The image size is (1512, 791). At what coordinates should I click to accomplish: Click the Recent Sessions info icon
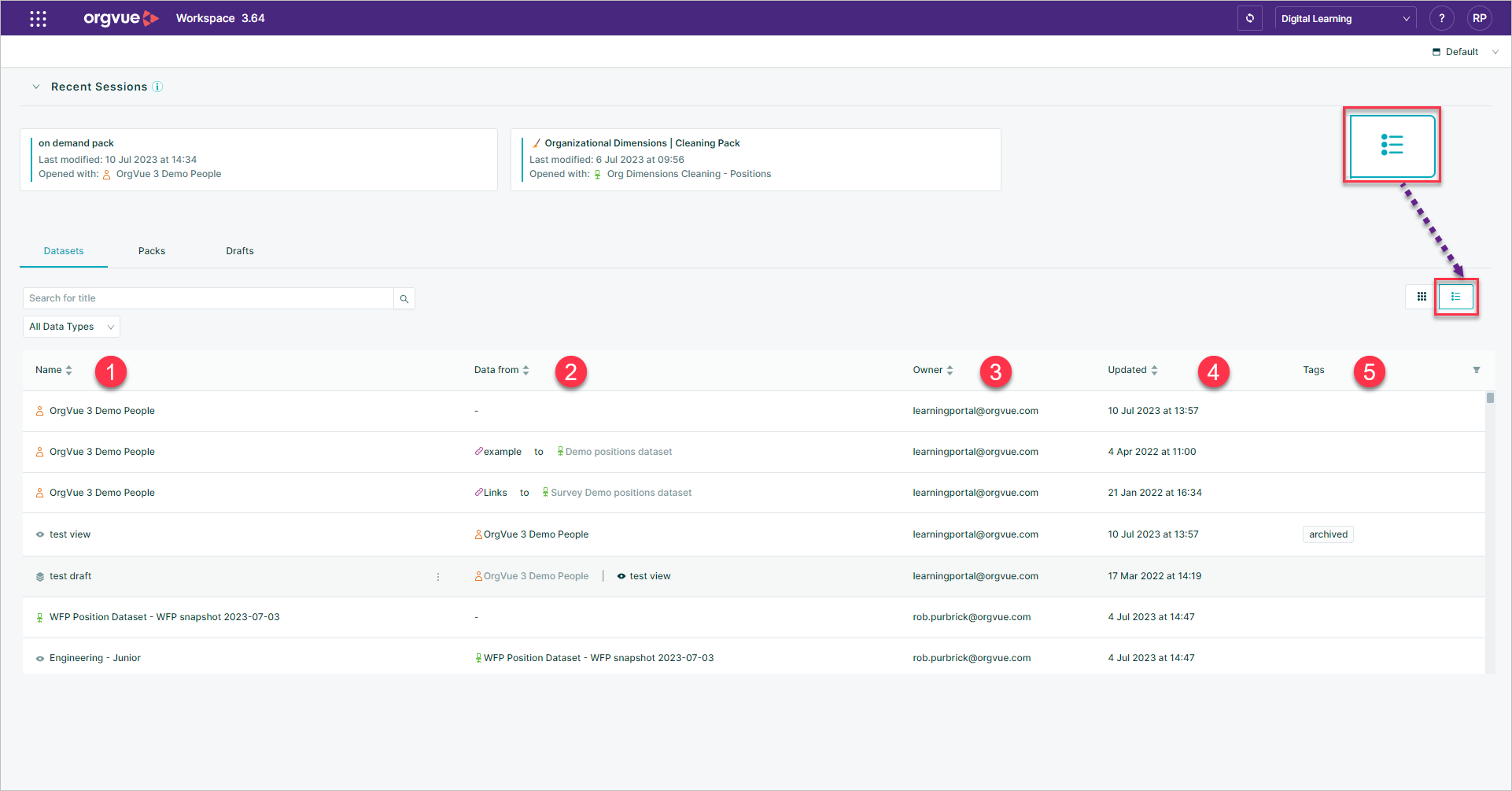coord(157,87)
